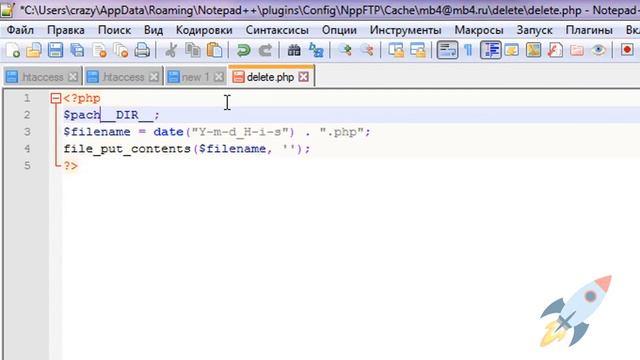Open the Кодировки menu
The width and height of the screenshot is (640, 360).
tap(204, 30)
